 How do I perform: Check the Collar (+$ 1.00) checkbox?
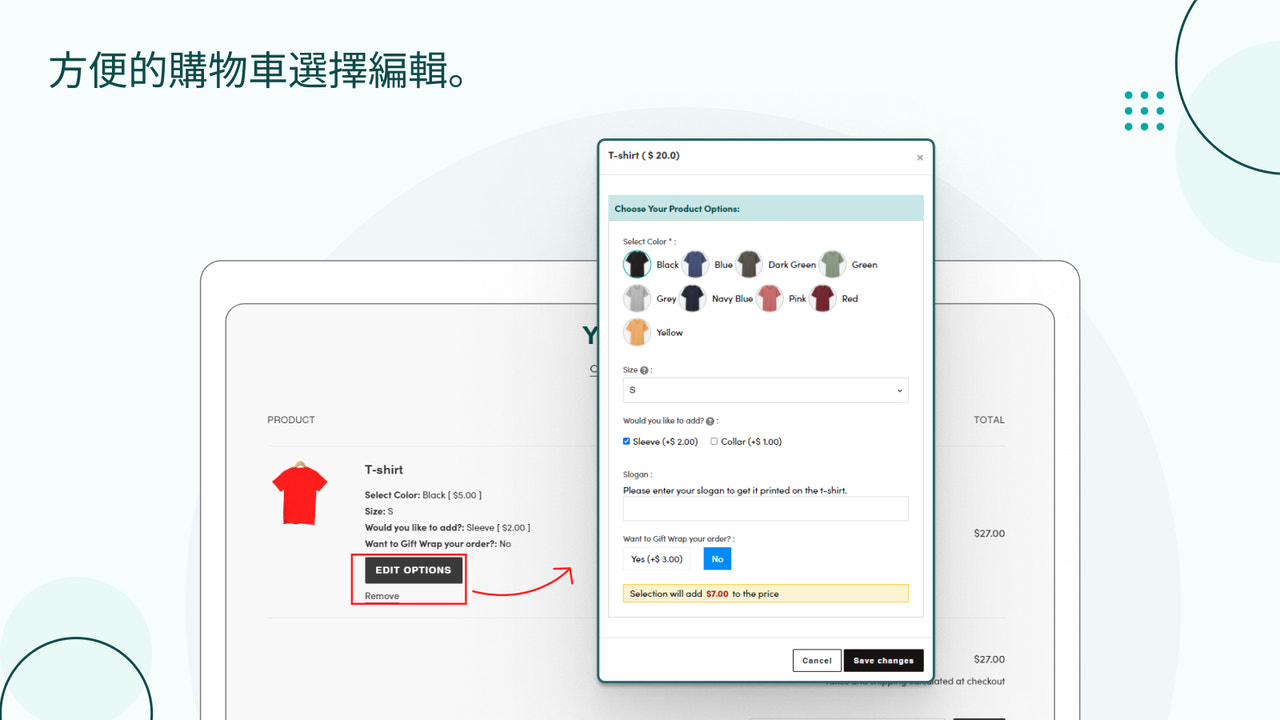pyautogui.click(x=714, y=441)
